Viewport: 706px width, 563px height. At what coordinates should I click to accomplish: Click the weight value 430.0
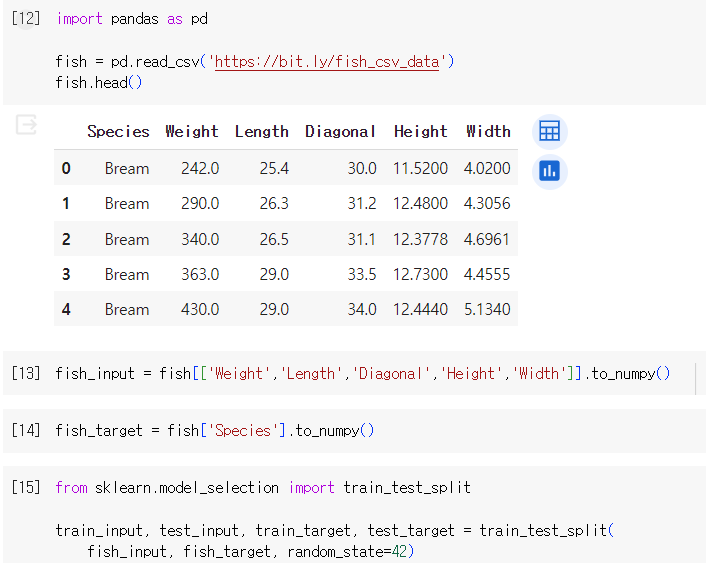[200, 309]
